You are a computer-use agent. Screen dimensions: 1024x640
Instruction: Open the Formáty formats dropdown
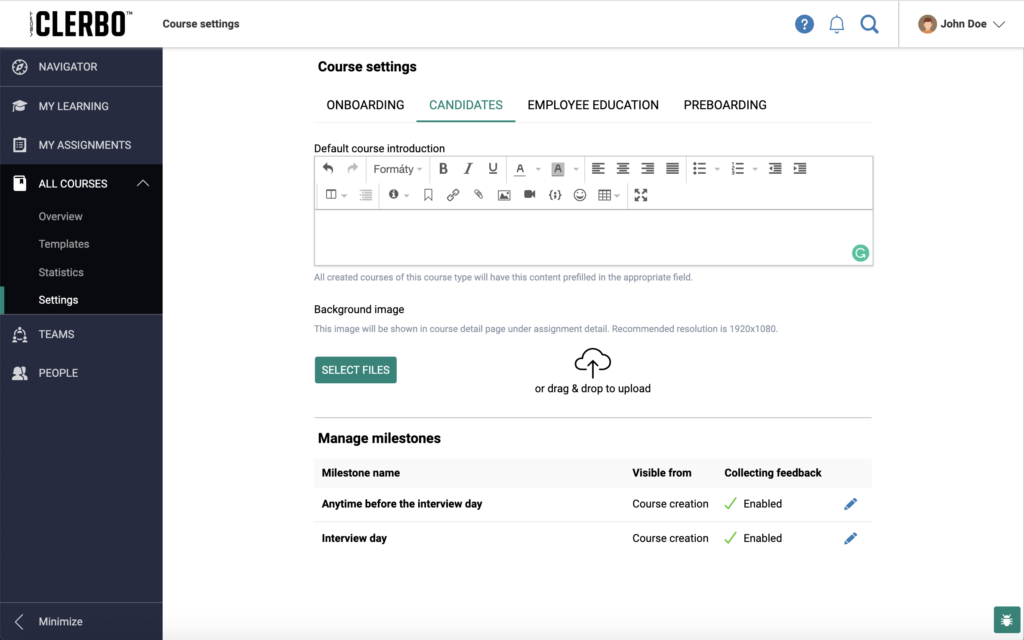397,169
